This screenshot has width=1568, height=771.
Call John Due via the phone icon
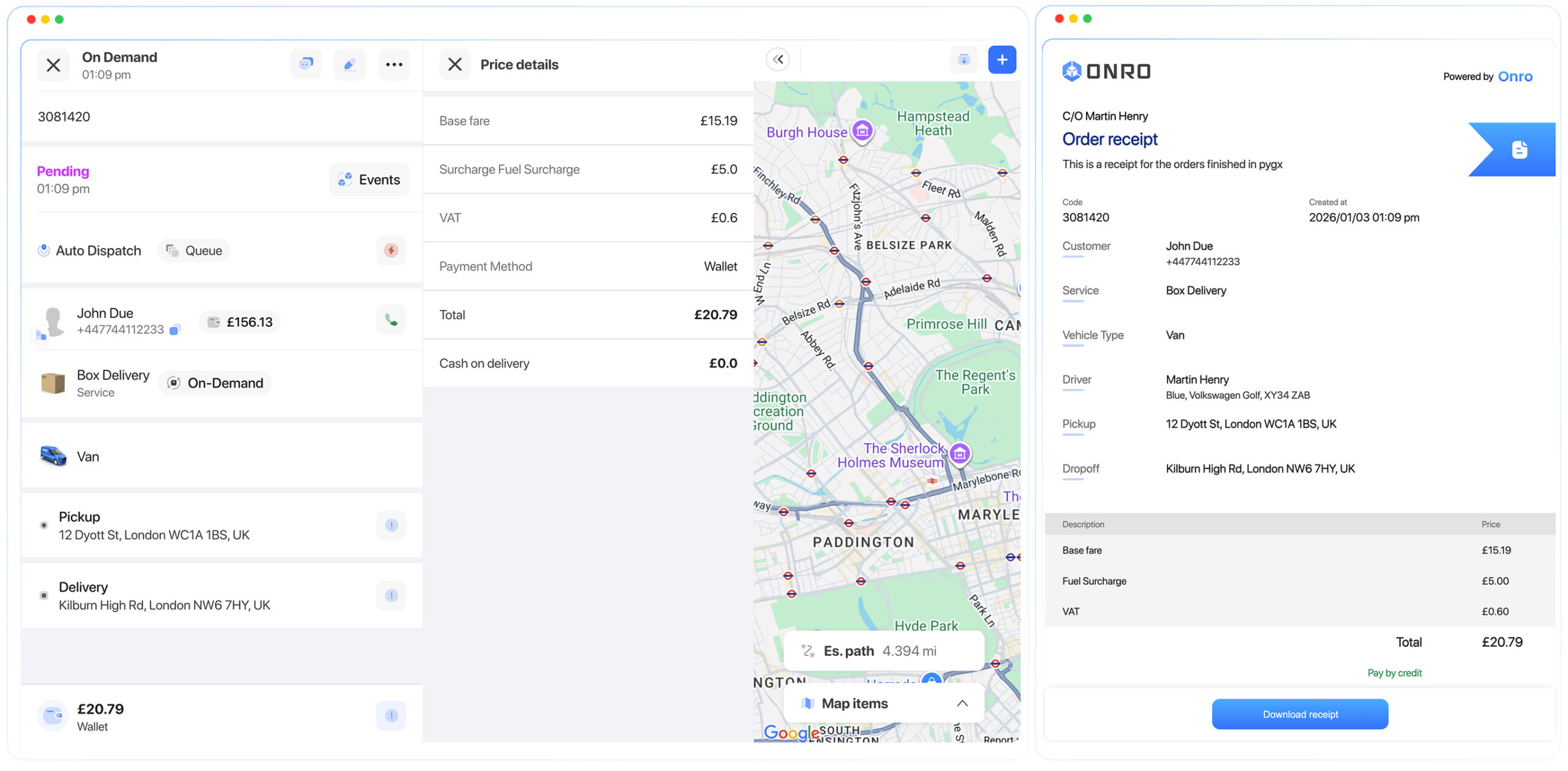click(x=391, y=319)
